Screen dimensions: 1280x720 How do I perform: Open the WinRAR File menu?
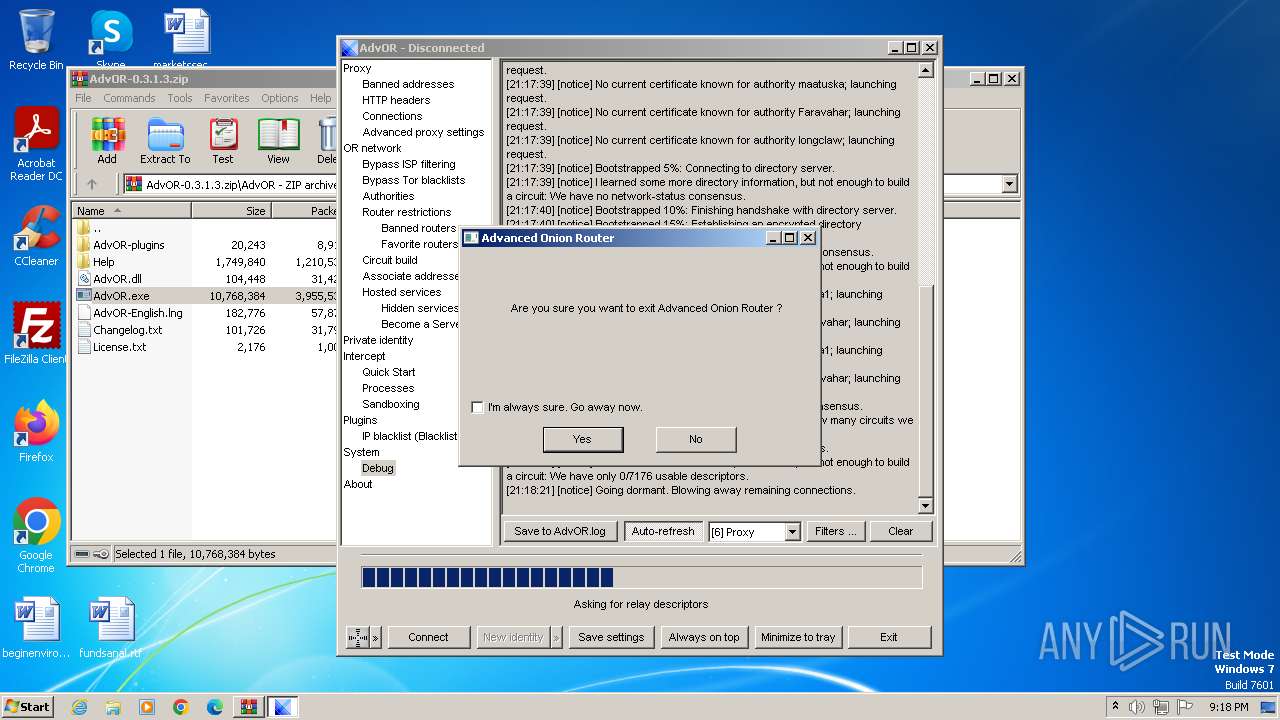[x=83, y=98]
